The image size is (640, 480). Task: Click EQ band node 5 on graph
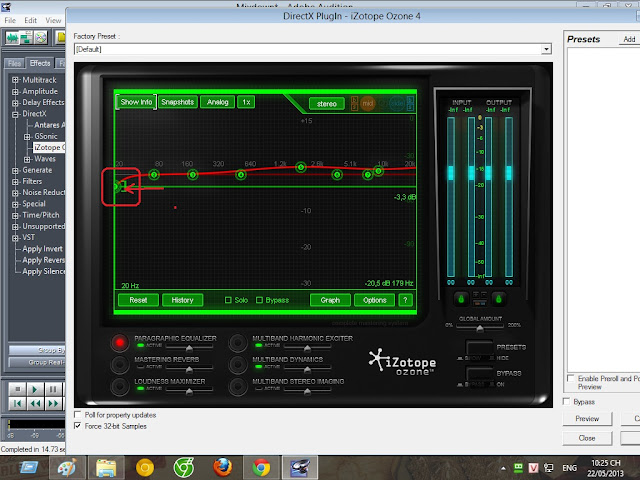[x=301, y=167]
